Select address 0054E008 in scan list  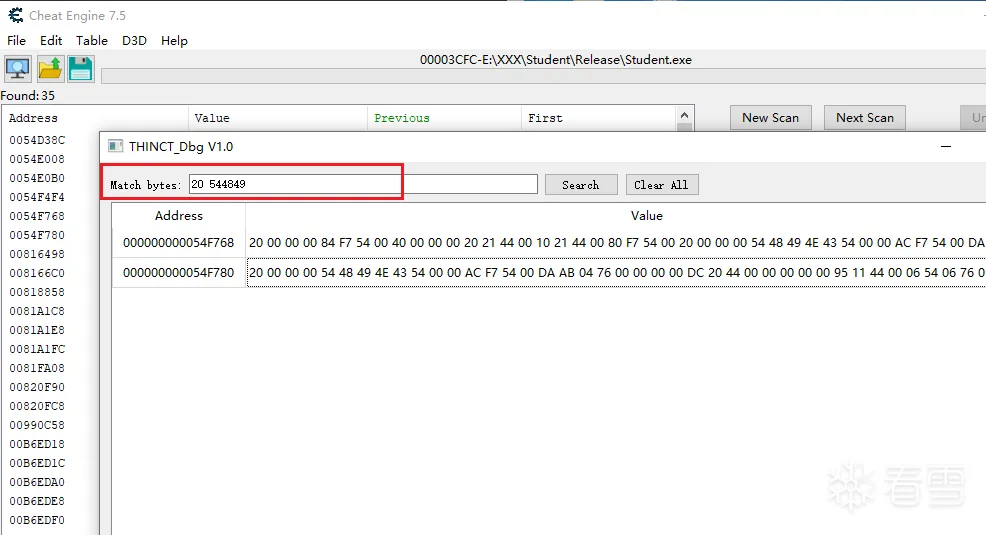[x=37, y=159]
